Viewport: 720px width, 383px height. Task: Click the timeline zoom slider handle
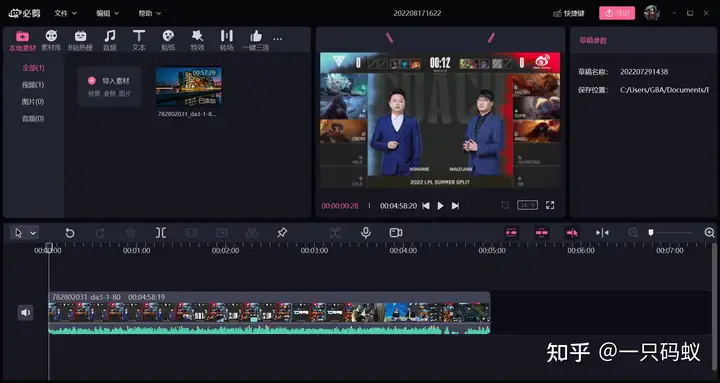click(x=651, y=233)
